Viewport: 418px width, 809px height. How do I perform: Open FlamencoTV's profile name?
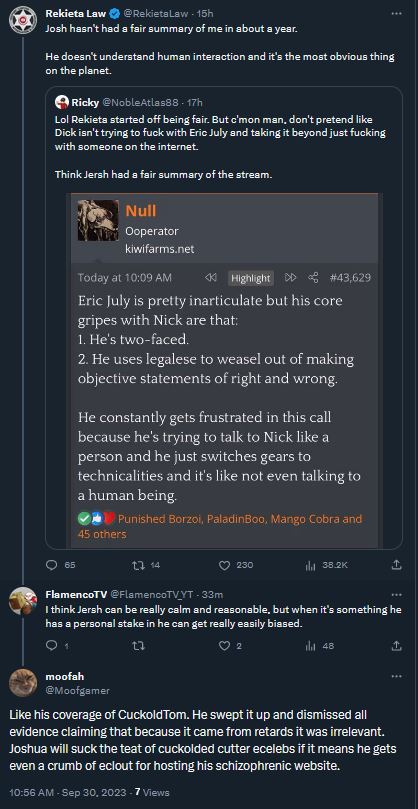76,595
